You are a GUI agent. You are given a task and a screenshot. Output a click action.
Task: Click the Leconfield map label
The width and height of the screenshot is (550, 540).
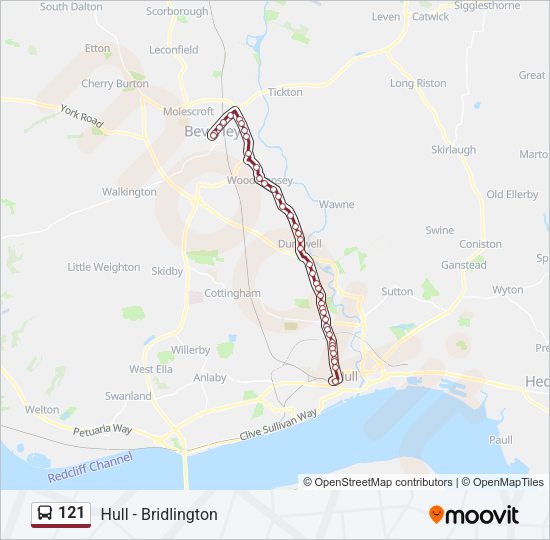point(174,50)
